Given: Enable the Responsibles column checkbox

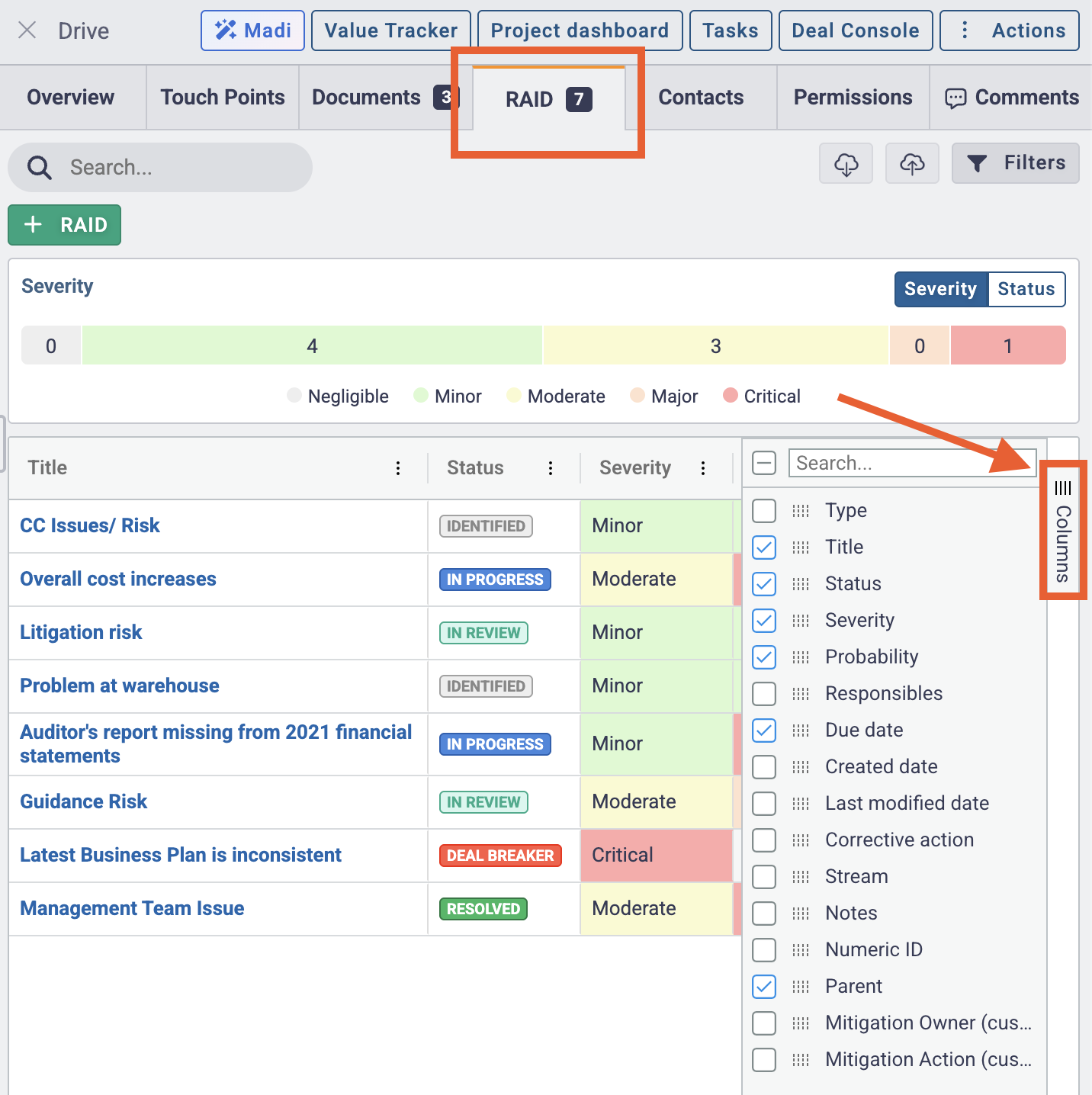Looking at the screenshot, I should pyautogui.click(x=764, y=693).
